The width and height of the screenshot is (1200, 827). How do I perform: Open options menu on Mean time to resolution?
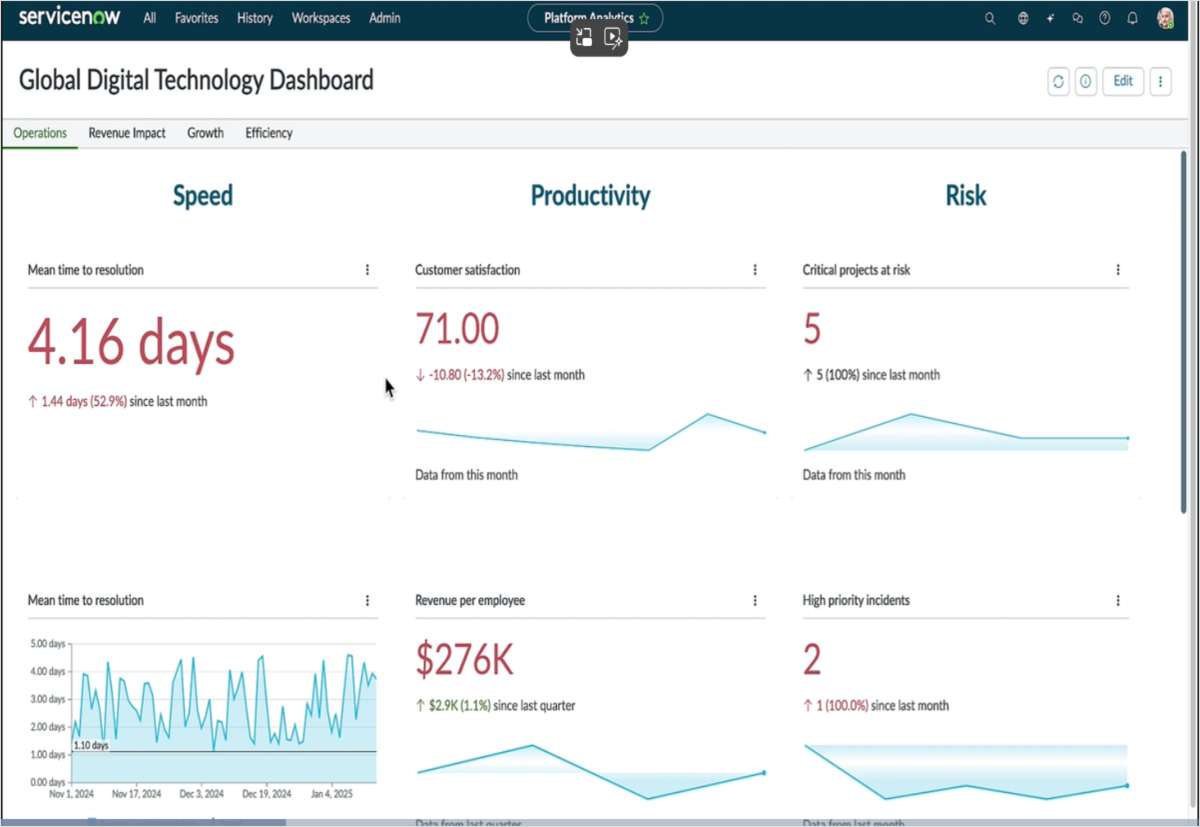pos(367,269)
